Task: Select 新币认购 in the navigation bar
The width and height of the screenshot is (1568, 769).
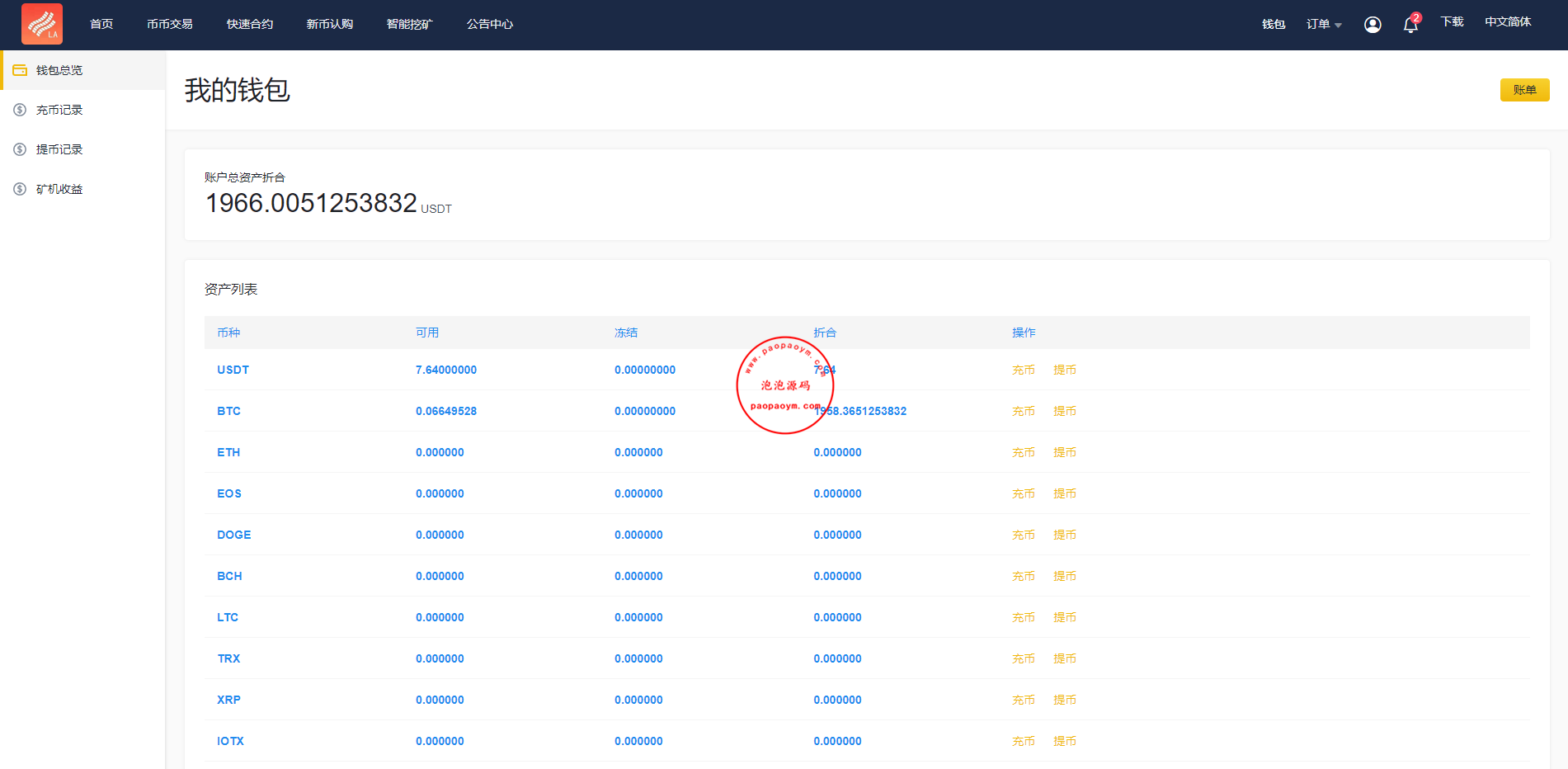Action: 330,25
